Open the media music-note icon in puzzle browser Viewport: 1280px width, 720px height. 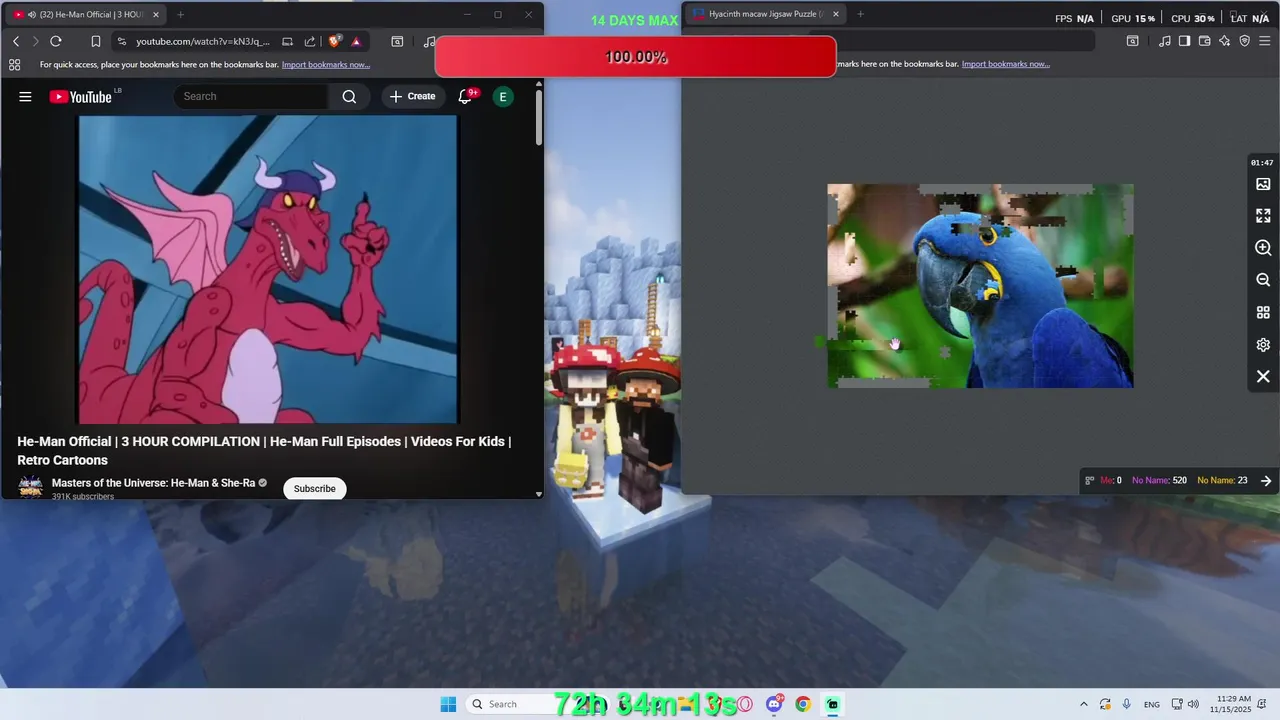click(x=1164, y=41)
